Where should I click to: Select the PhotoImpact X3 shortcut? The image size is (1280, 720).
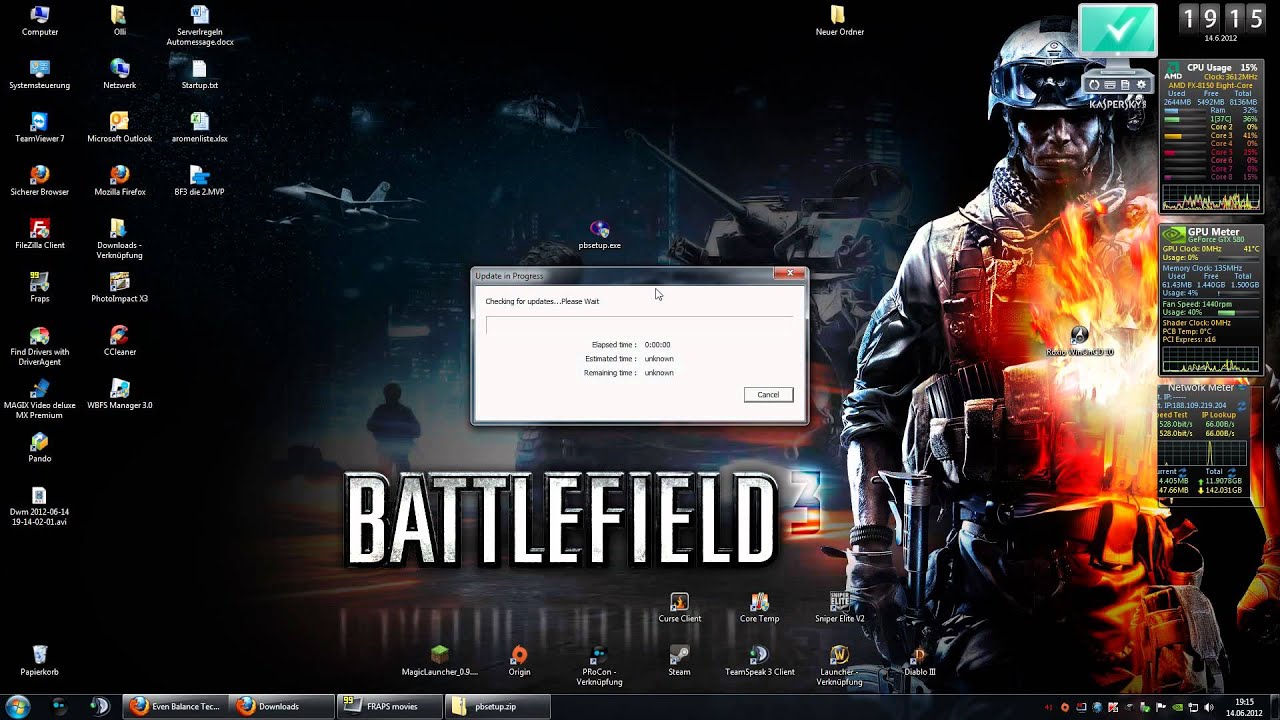[119, 288]
